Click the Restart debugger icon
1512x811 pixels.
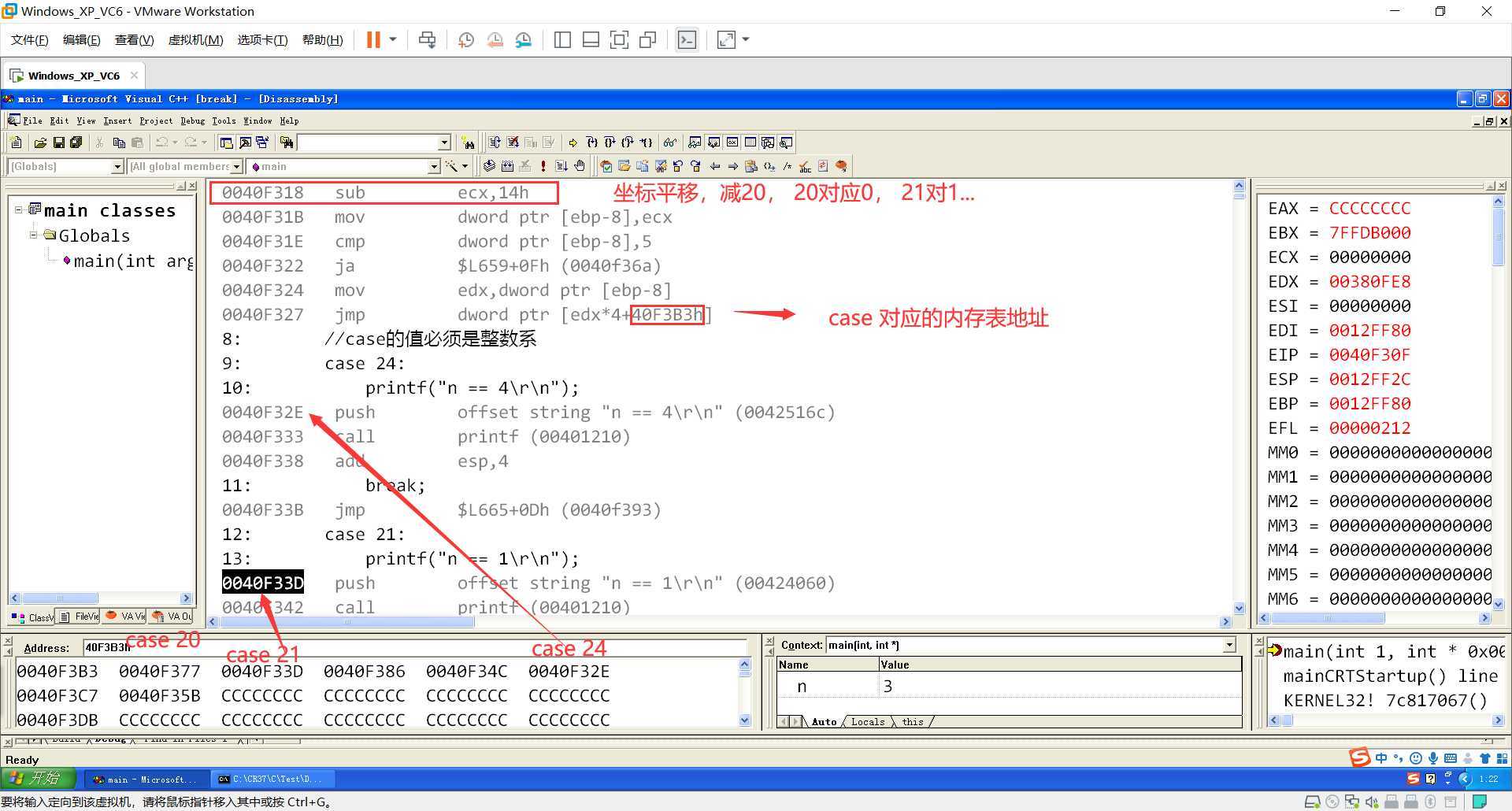494,143
